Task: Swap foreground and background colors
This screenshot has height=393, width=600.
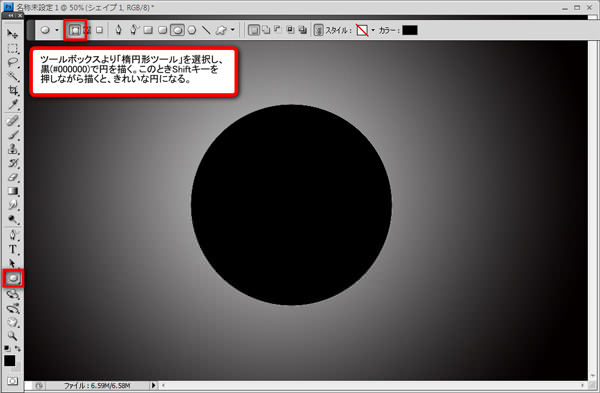Action: [18, 348]
